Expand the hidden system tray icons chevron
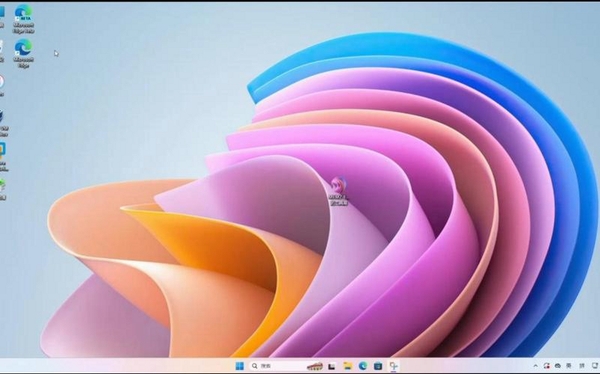This screenshot has height=374, width=600. pos(535,366)
